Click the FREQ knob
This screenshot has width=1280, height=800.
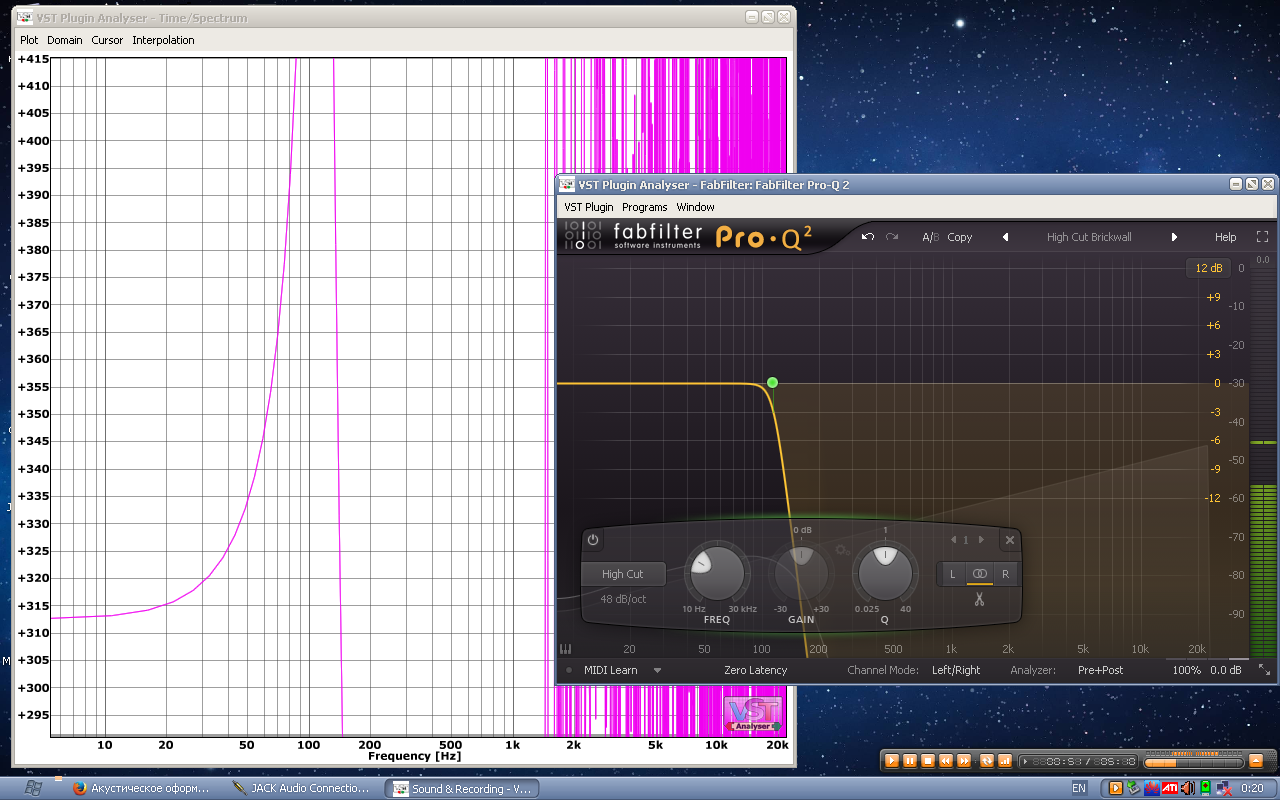coord(717,572)
